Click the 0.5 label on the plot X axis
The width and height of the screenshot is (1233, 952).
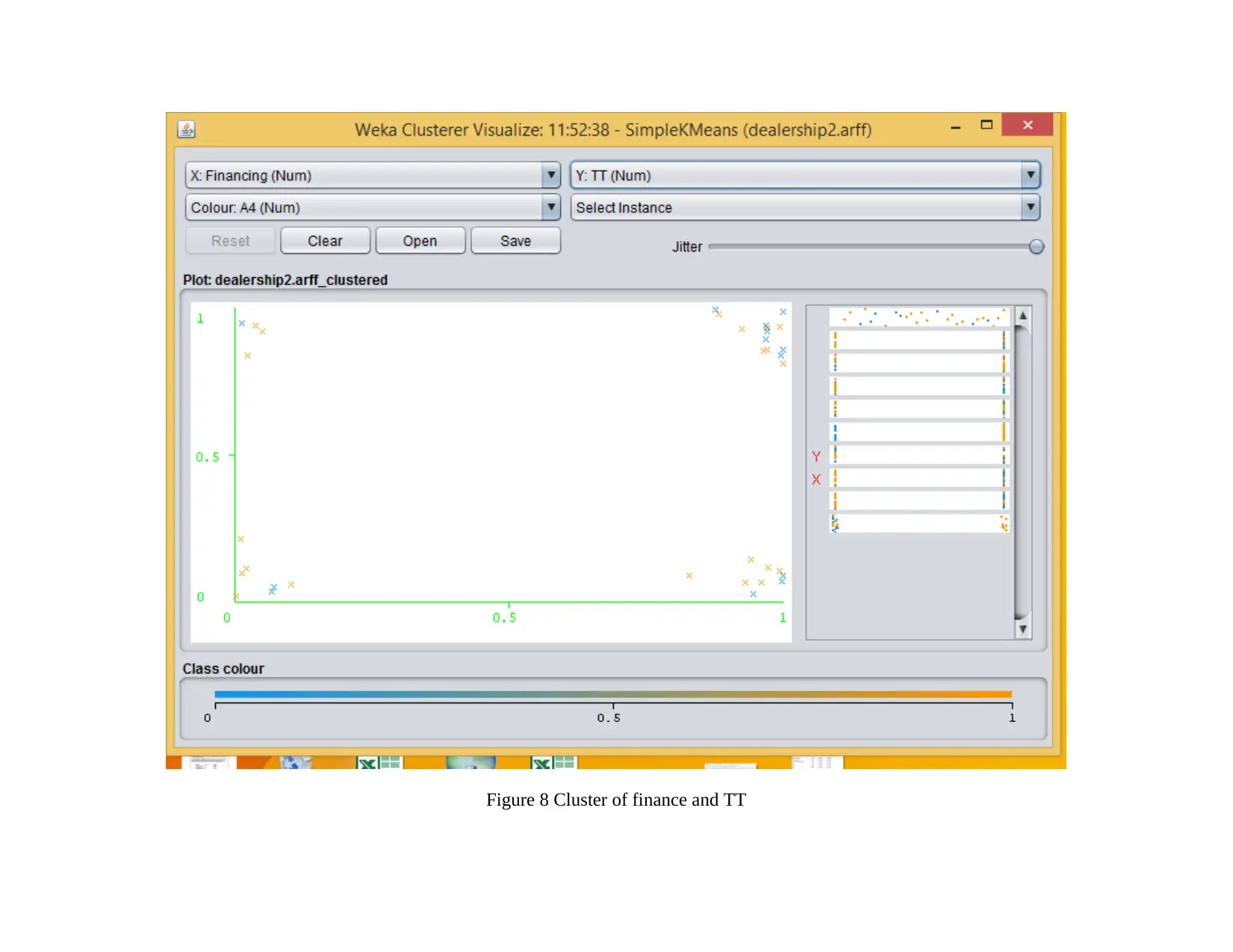pos(504,618)
